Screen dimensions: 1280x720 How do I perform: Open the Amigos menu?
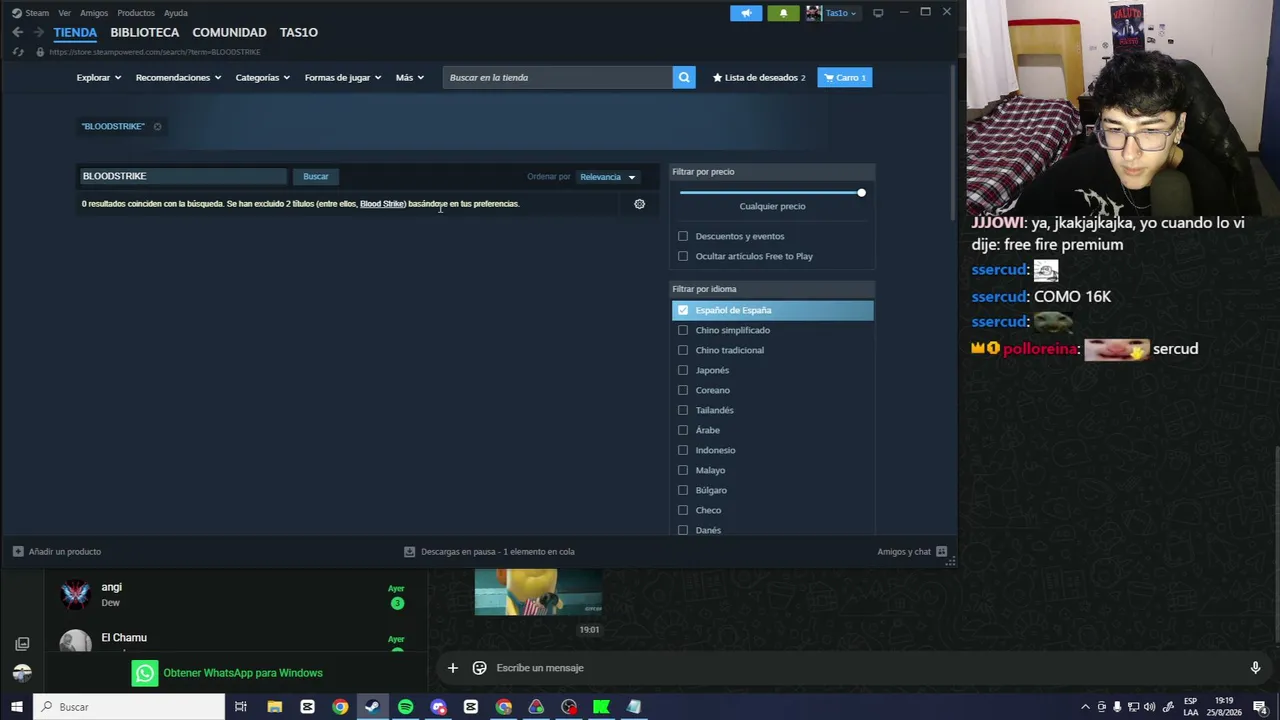click(94, 13)
